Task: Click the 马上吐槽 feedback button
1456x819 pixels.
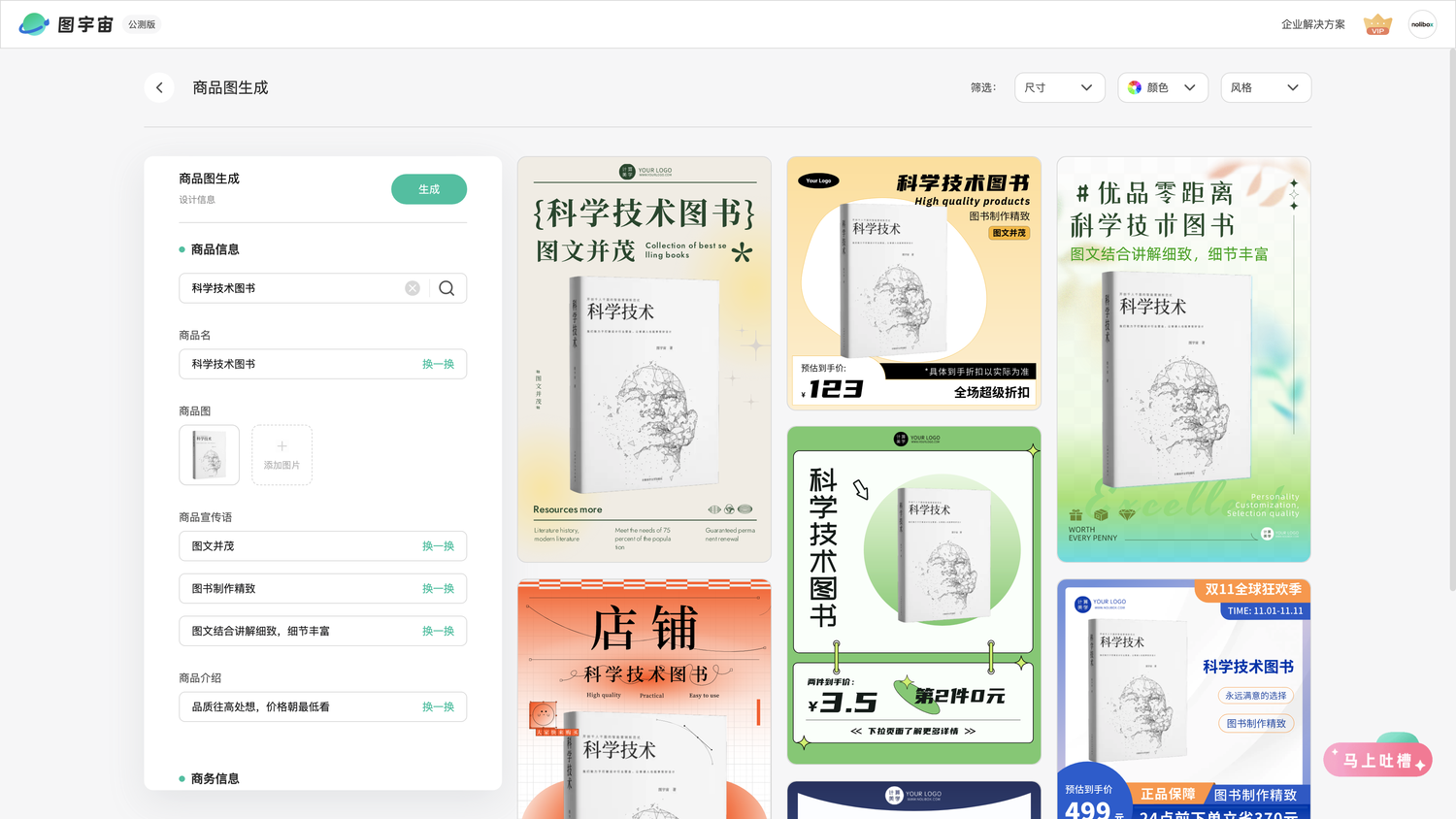Action: [1378, 761]
